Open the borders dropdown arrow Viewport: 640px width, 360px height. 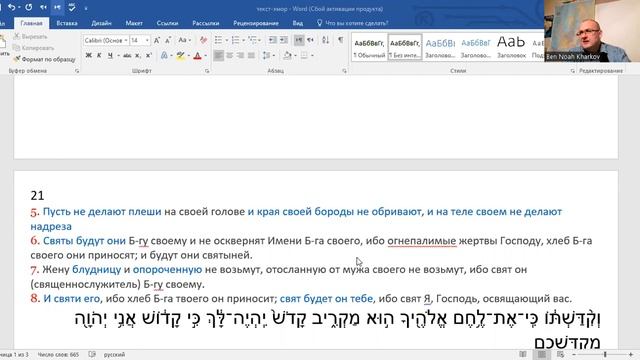point(313,56)
